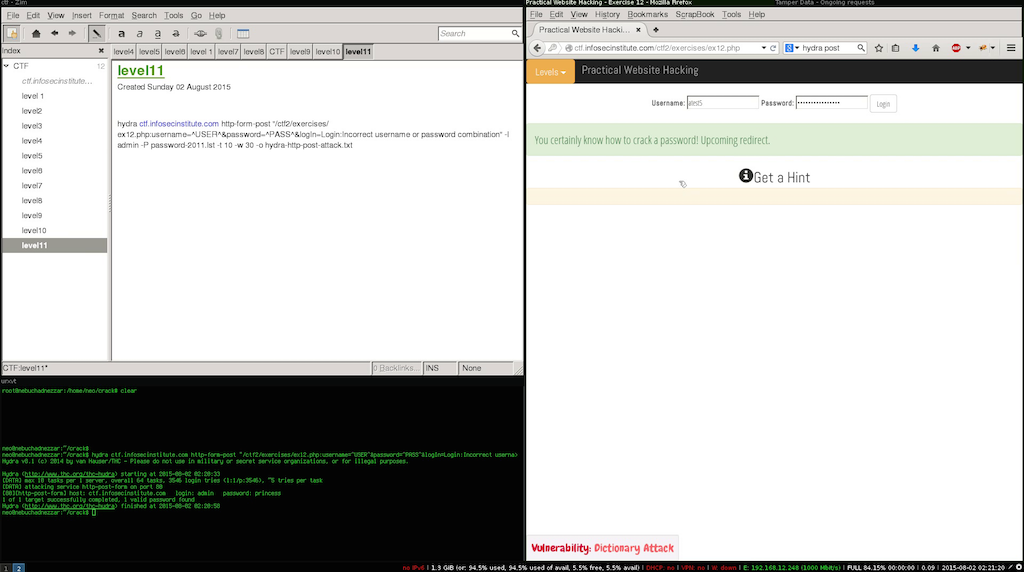Open Firefox's downloads arrow icon
The image size is (1024, 572).
coord(916,48)
